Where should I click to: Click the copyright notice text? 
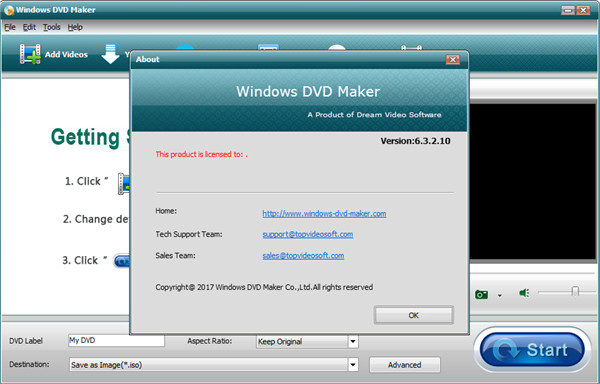[264, 287]
